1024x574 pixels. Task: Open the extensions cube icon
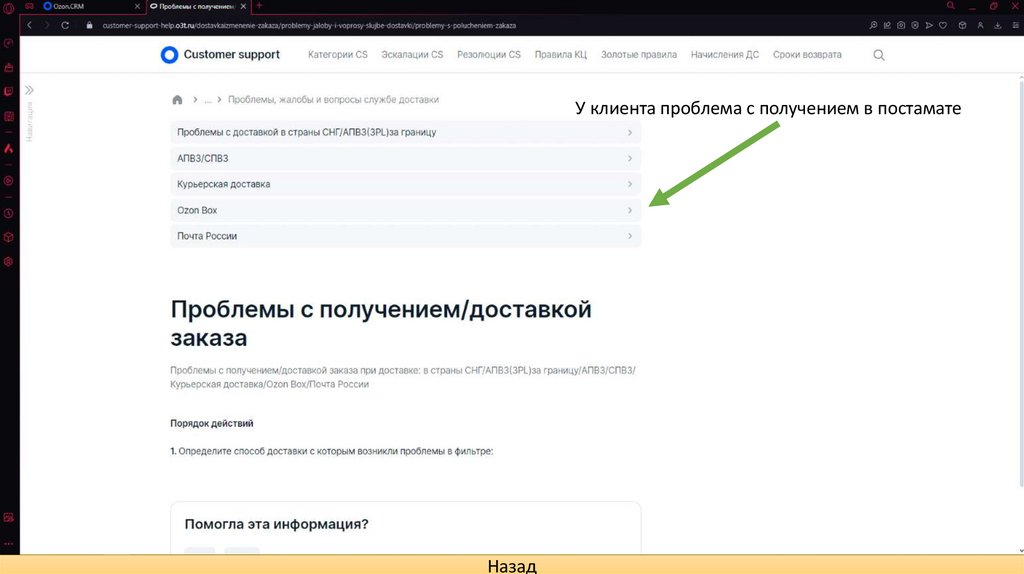pos(962,25)
